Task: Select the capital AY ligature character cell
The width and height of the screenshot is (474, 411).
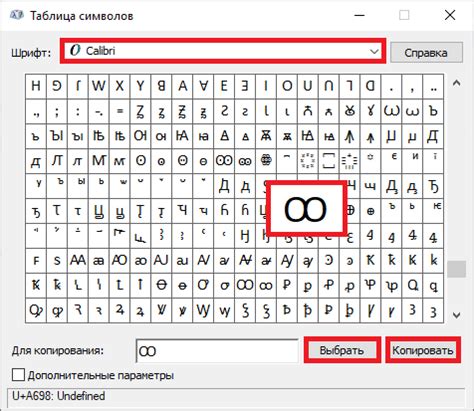Action: (x=287, y=260)
